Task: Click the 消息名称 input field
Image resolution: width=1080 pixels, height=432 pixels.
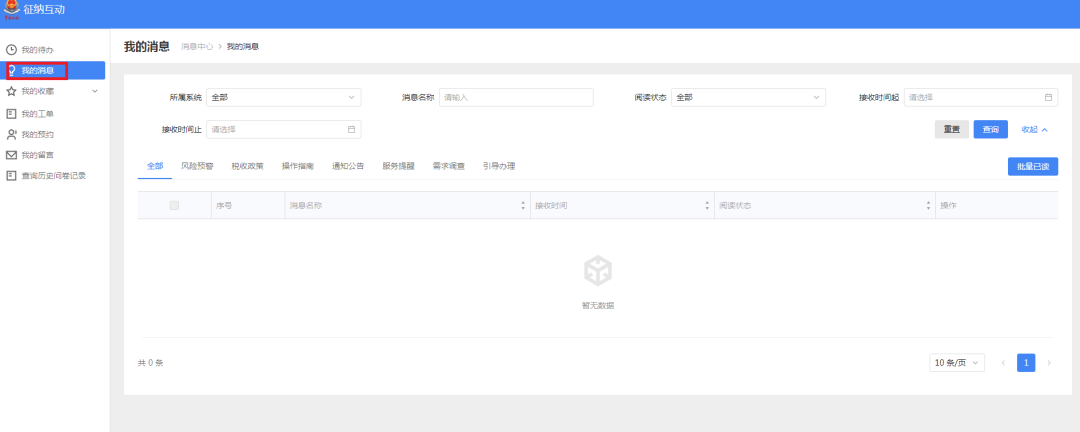Action: coord(516,97)
